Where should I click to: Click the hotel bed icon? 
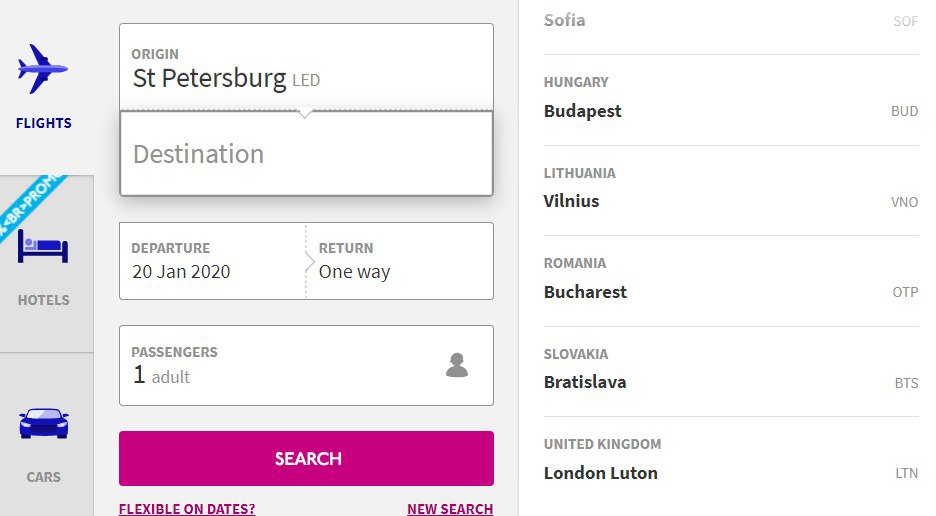43,247
